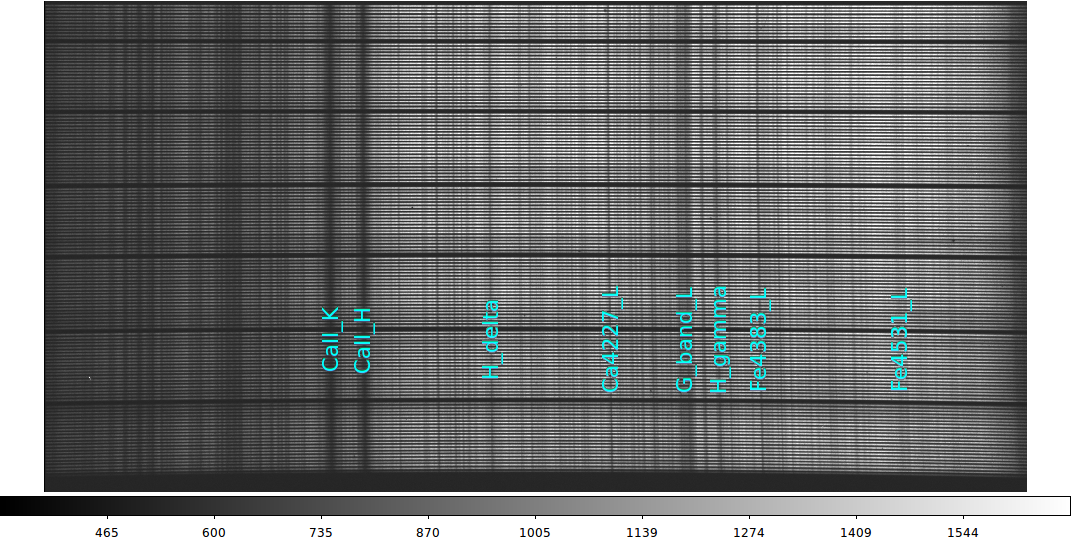Pick the Fe4383_L label
This screenshot has height=541, width=1071.
point(759,339)
